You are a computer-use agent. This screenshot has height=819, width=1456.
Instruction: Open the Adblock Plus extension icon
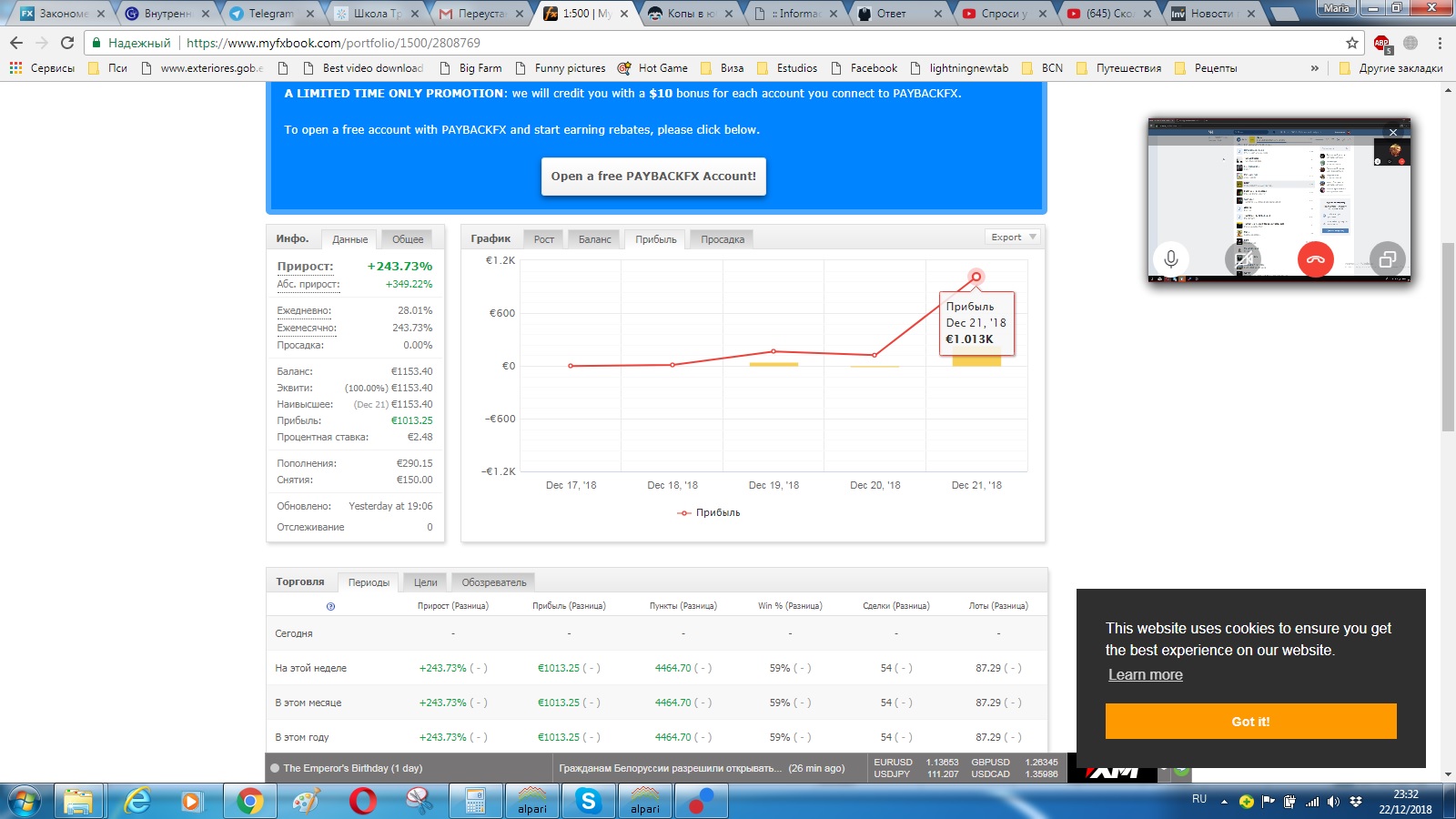1382,44
